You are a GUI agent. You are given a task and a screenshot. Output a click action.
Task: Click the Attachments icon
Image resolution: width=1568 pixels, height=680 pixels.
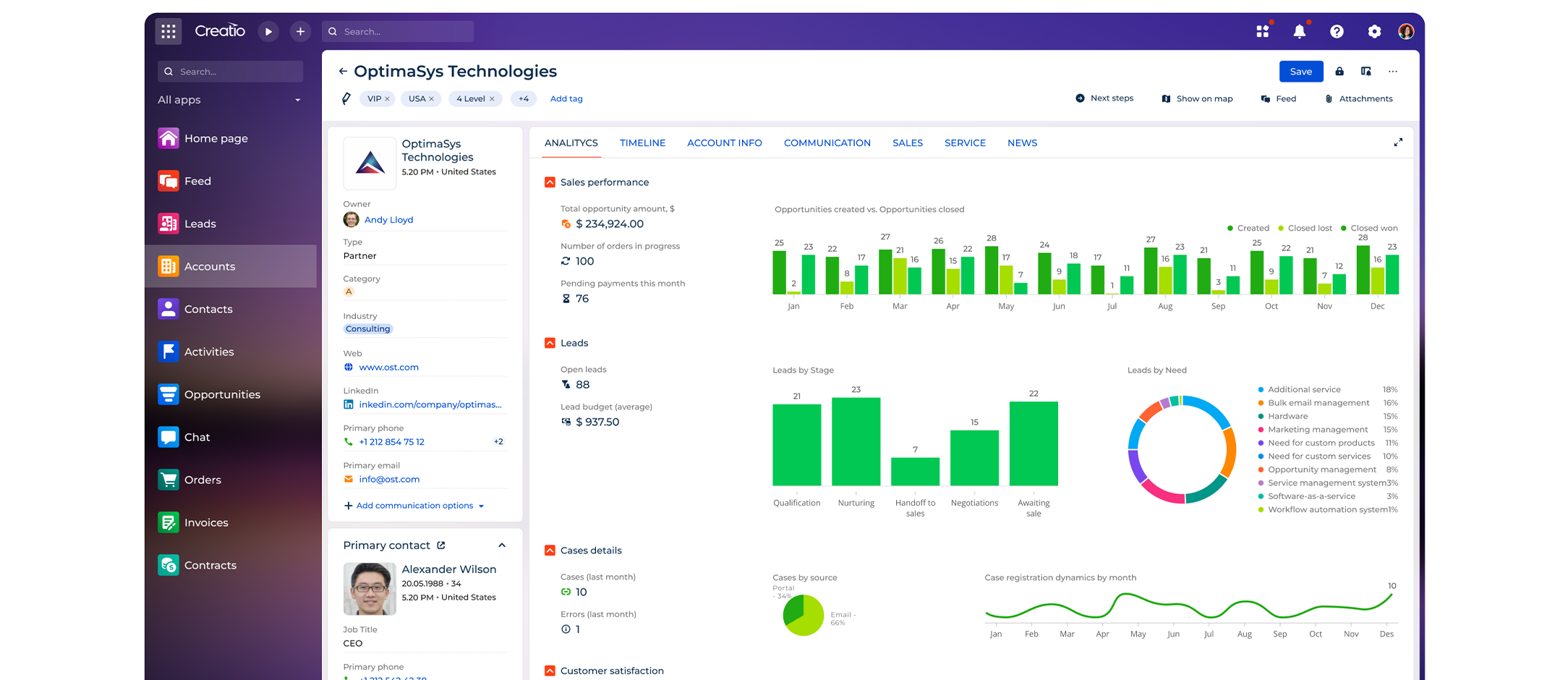pyautogui.click(x=1329, y=99)
